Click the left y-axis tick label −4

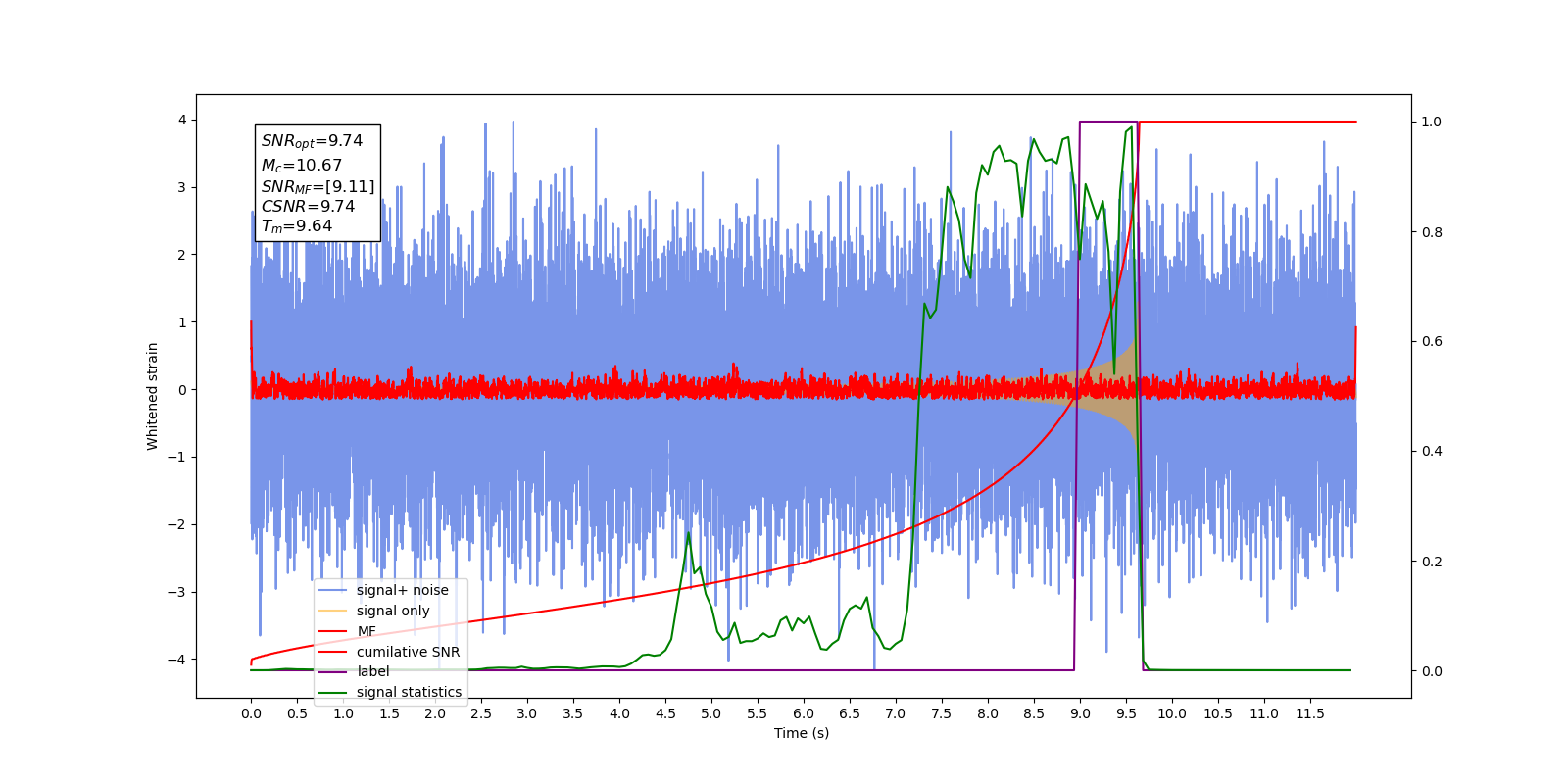[x=176, y=660]
